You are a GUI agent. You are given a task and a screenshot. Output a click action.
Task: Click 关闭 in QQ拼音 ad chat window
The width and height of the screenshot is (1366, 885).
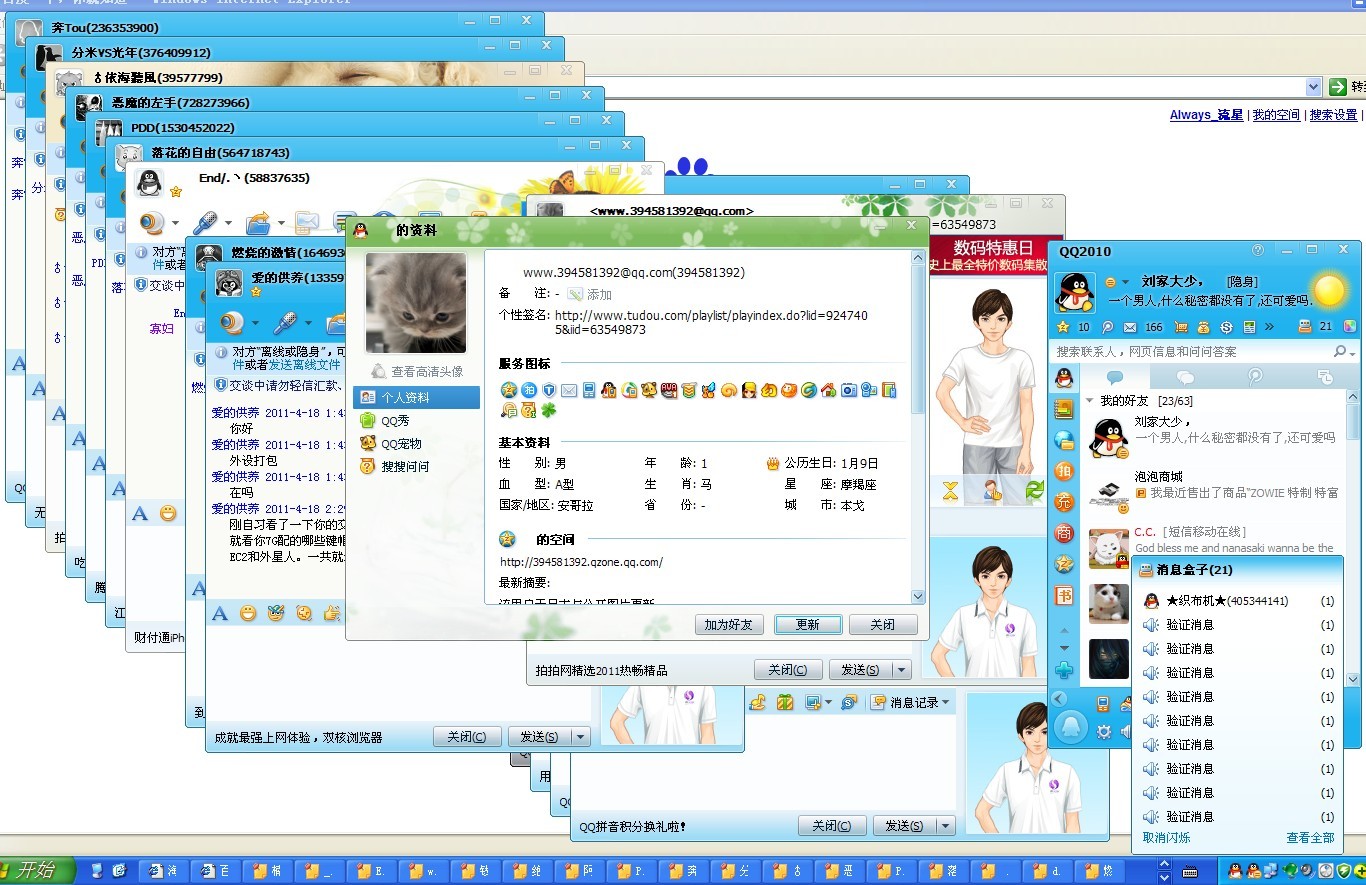[x=832, y=826]
